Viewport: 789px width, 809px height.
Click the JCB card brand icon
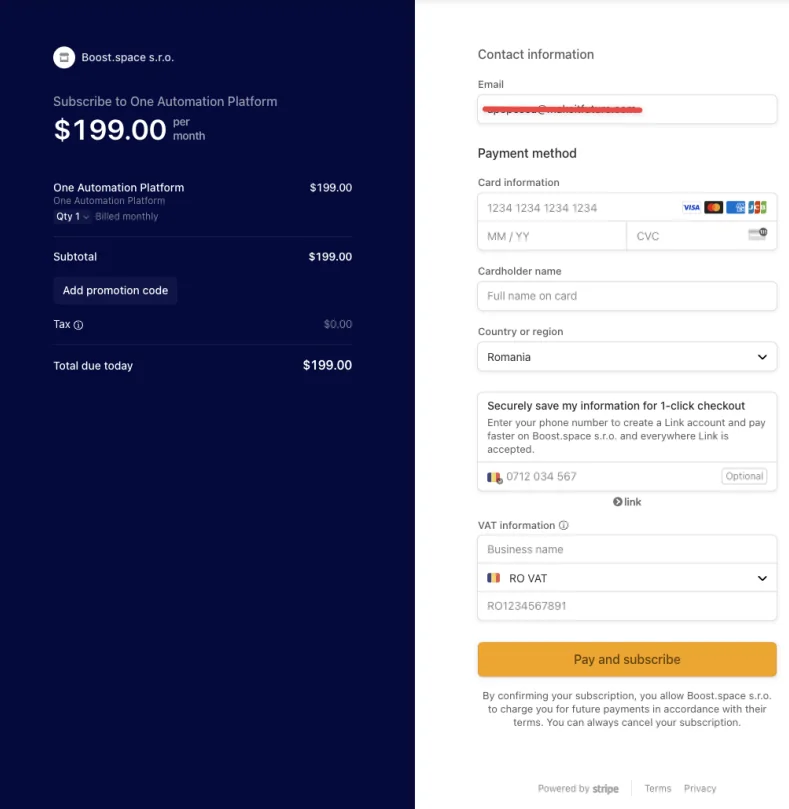758,207
